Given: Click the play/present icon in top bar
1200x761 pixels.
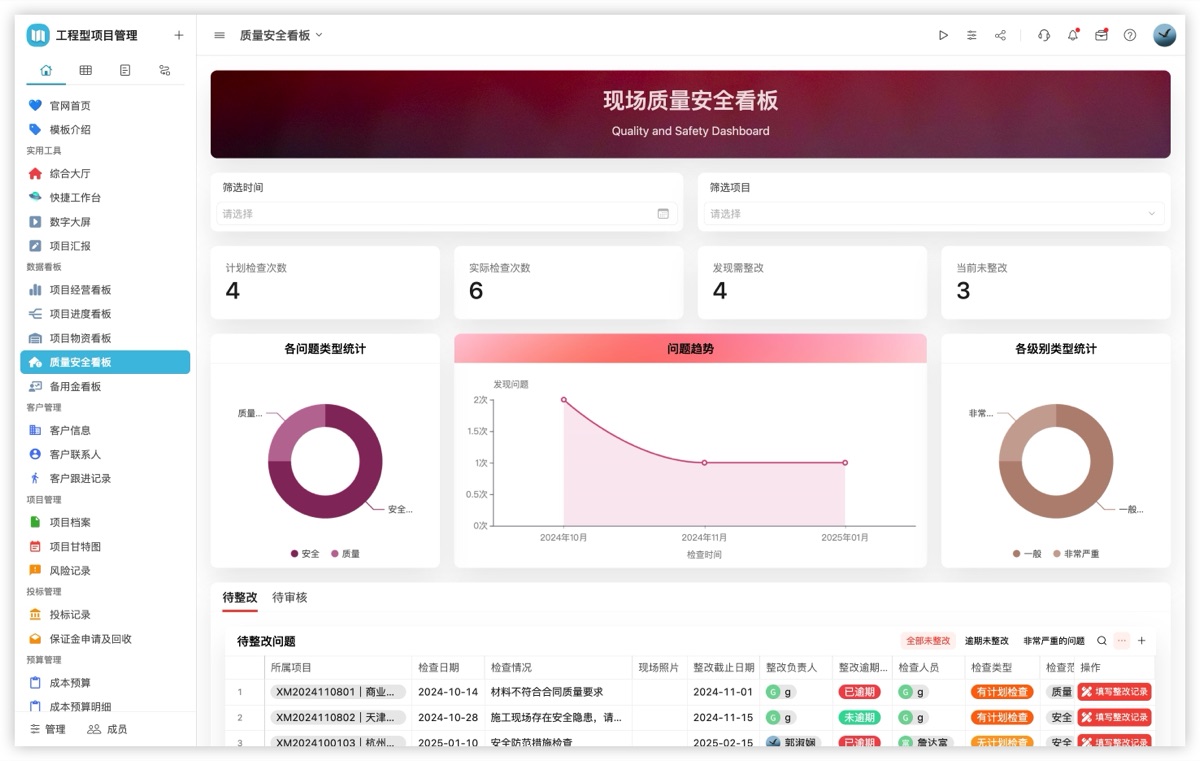Looking at the screenshot, I should click(943, 35).
